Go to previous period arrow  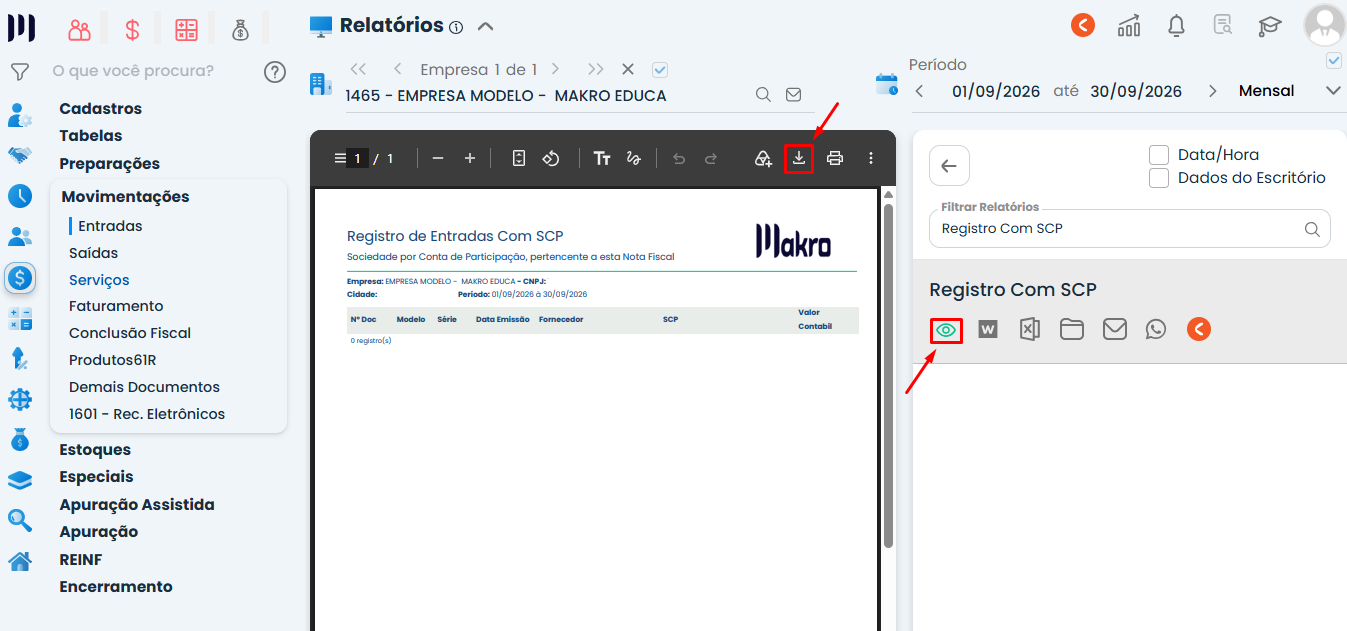click(x=920, y=91)
